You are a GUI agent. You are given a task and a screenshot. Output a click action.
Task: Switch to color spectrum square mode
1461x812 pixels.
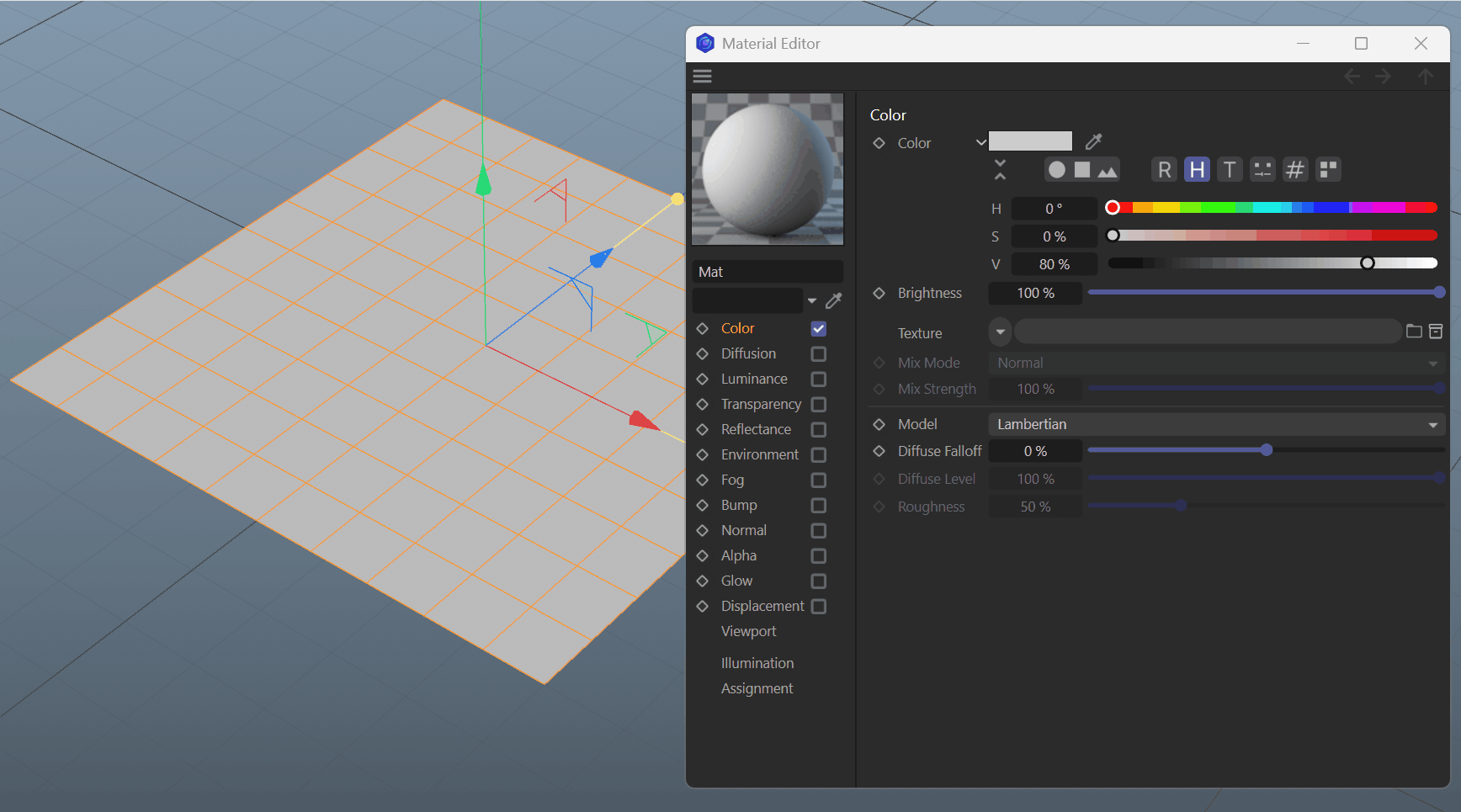click(1082, 170)
